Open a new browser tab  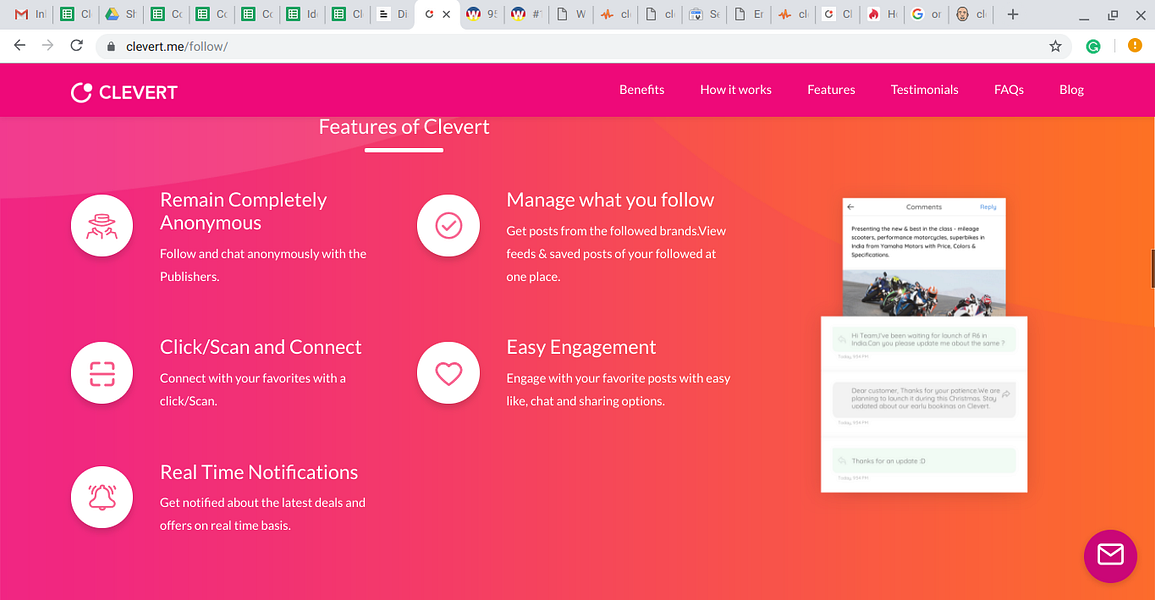[x=1013, y=14]
